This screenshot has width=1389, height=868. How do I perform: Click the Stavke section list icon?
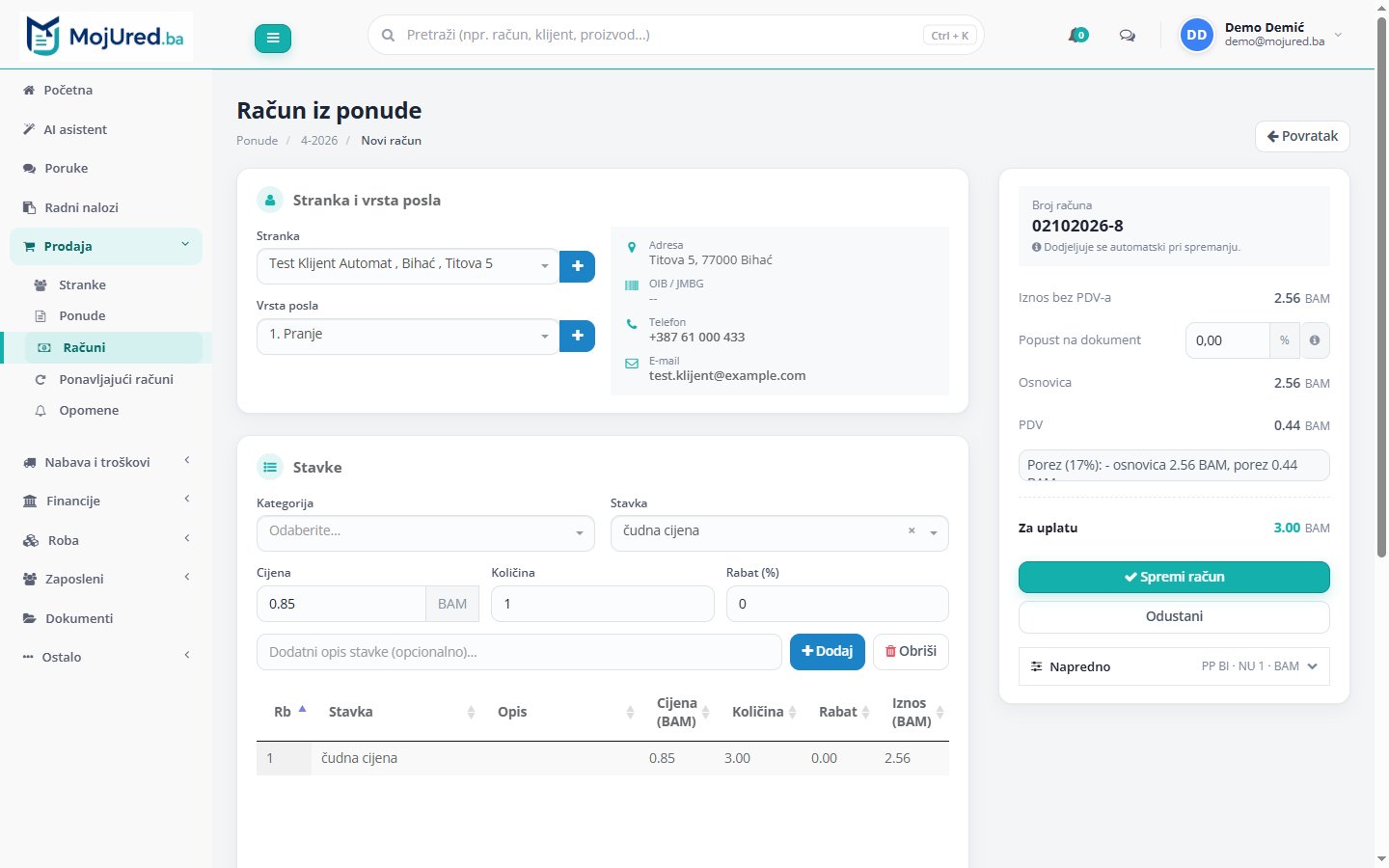(x=270, y=467)
